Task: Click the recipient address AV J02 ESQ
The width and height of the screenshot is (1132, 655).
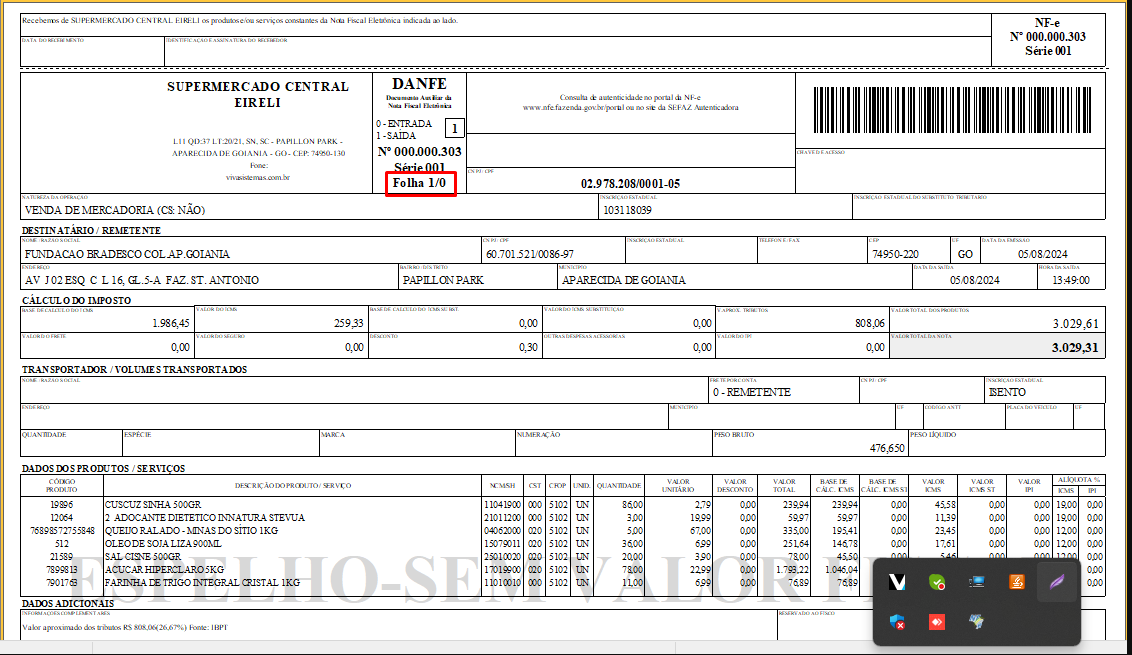Action: (142, 280)
